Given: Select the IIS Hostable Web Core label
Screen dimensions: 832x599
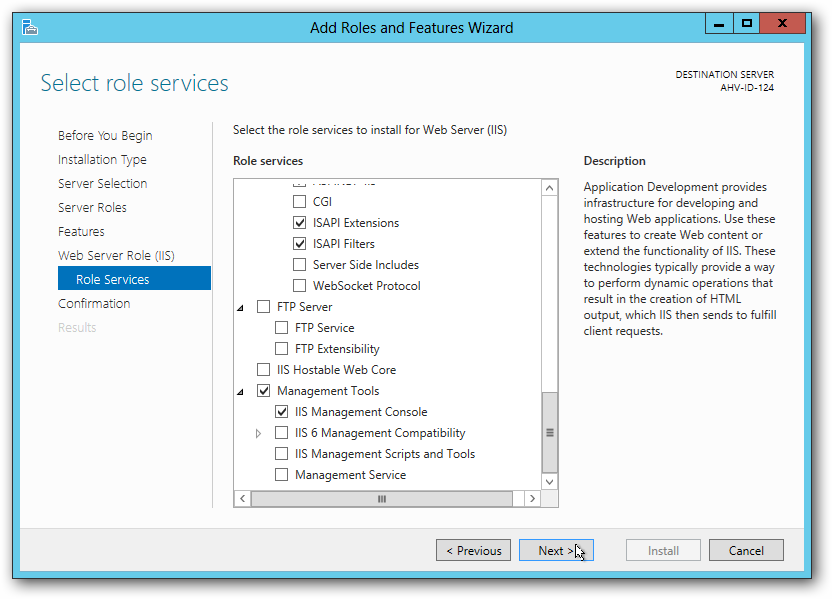Looking at the screenshot, I should 336,370.
